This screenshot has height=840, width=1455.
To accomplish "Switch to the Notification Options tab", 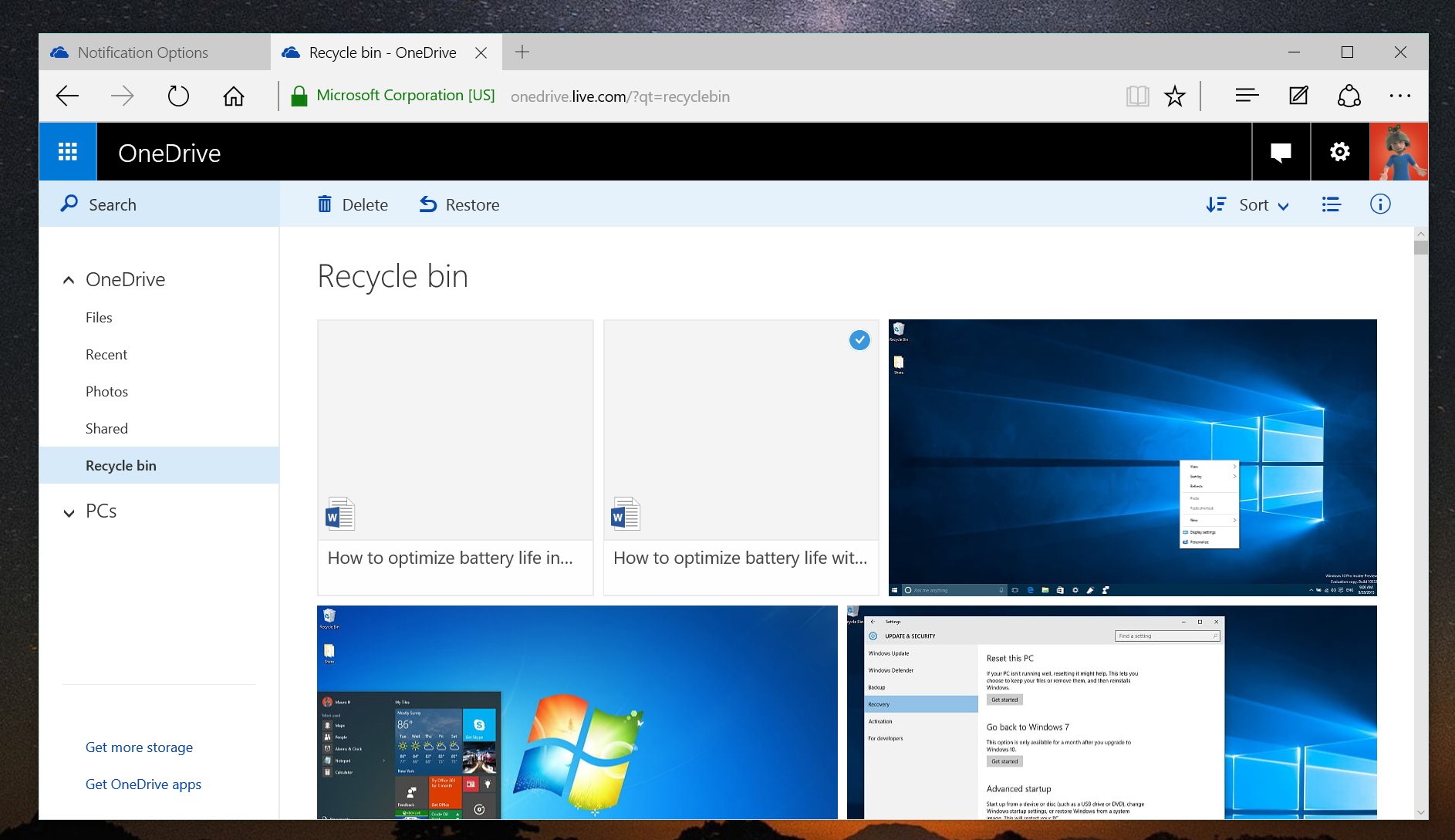I will click(x=154, y=52).
